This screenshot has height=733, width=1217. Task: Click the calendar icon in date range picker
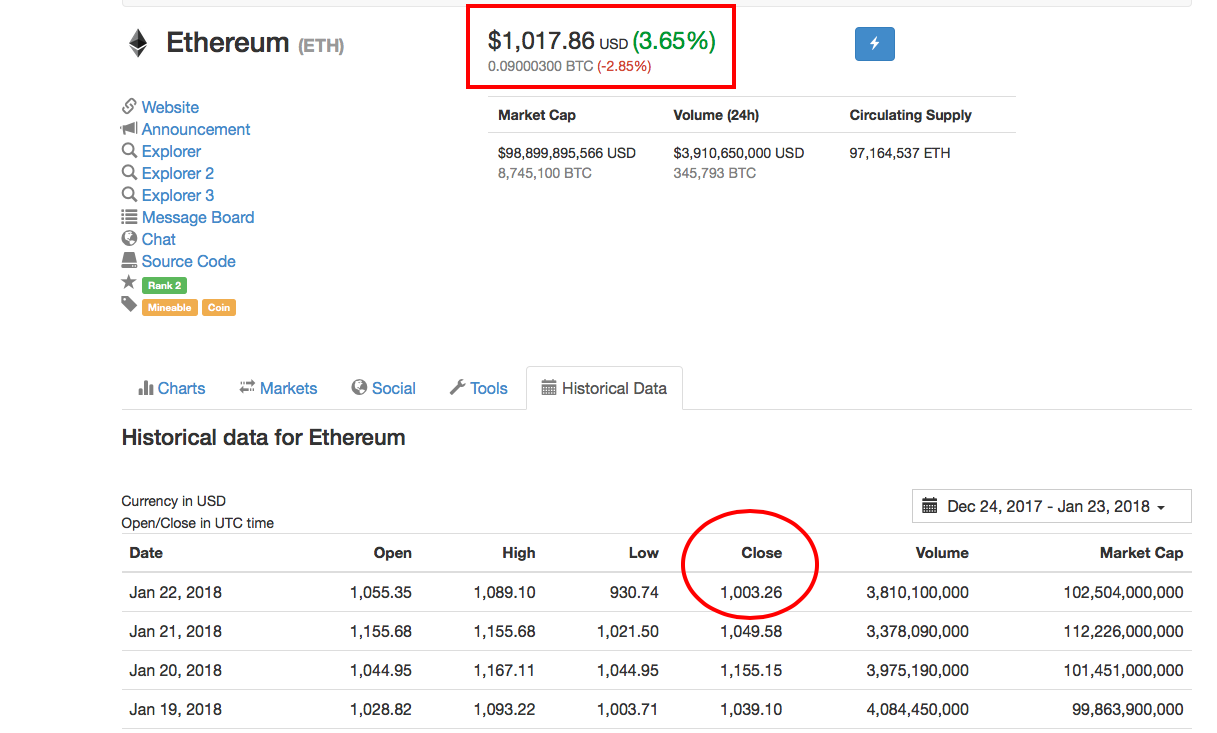tap(929, 506)
